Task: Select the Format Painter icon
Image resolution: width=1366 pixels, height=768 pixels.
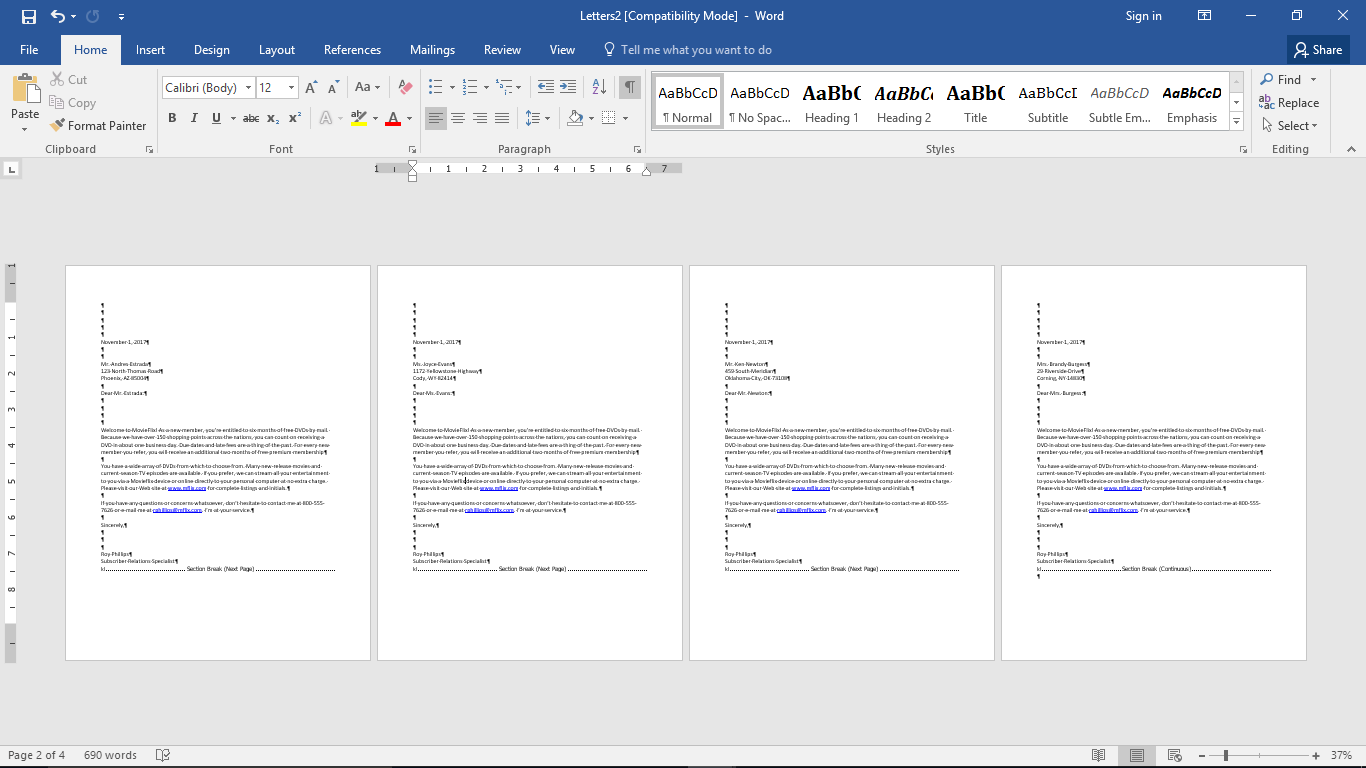Action: coord(98,125)
